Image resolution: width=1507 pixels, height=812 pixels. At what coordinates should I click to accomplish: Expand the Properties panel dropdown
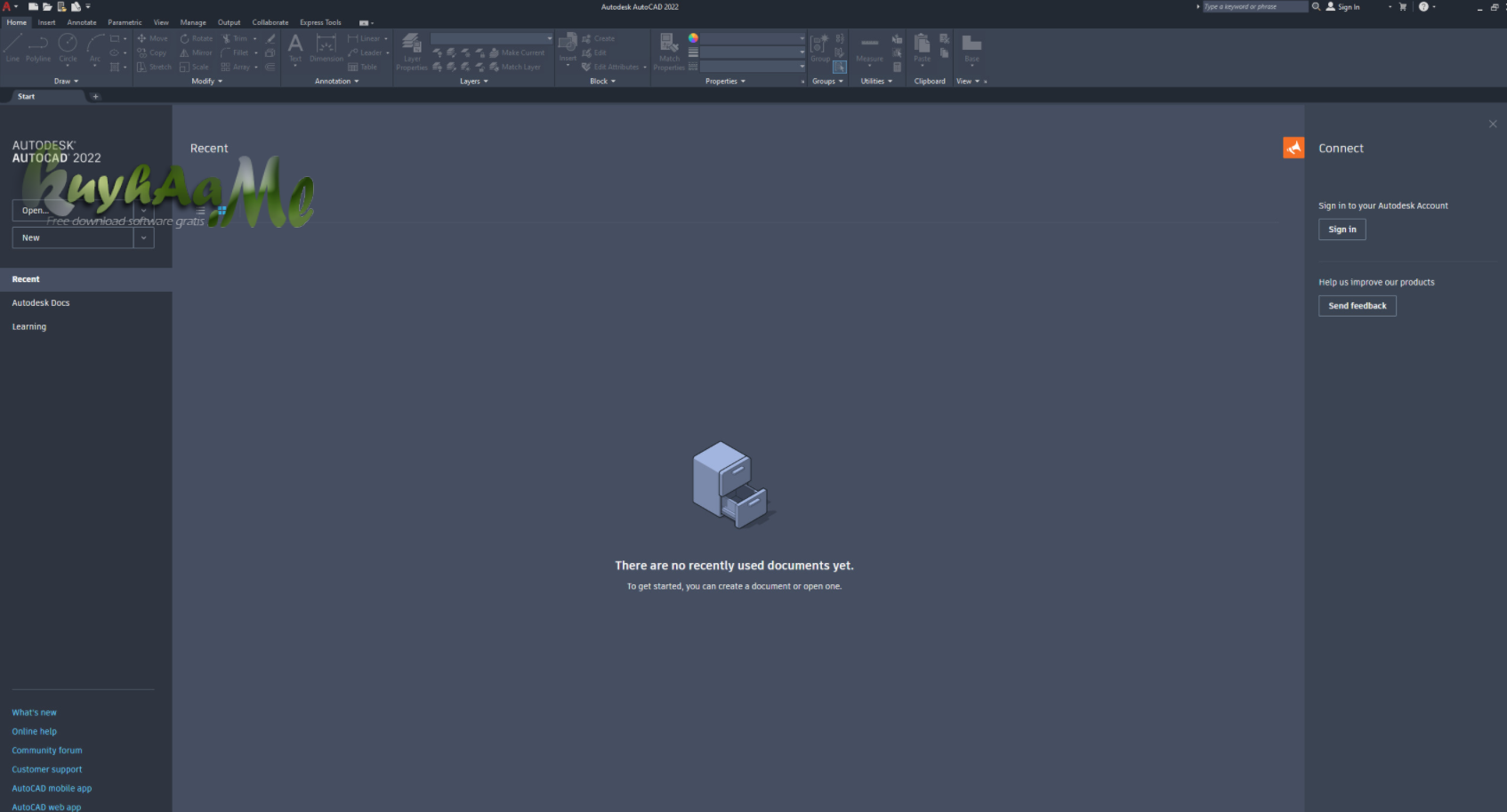[726, 81]
